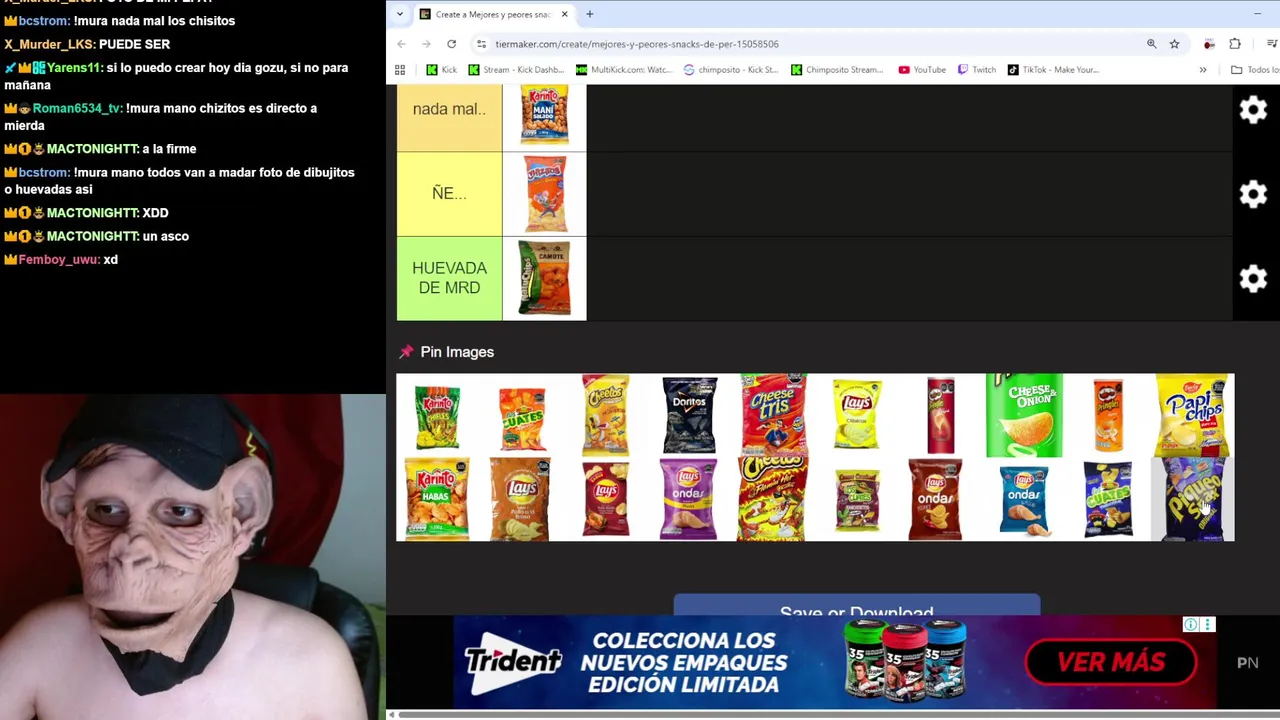Select the blue Lay's Ondas bag
This screenshot has height=720, width=1280.
pyautogui.click(x=1024, y=501)
